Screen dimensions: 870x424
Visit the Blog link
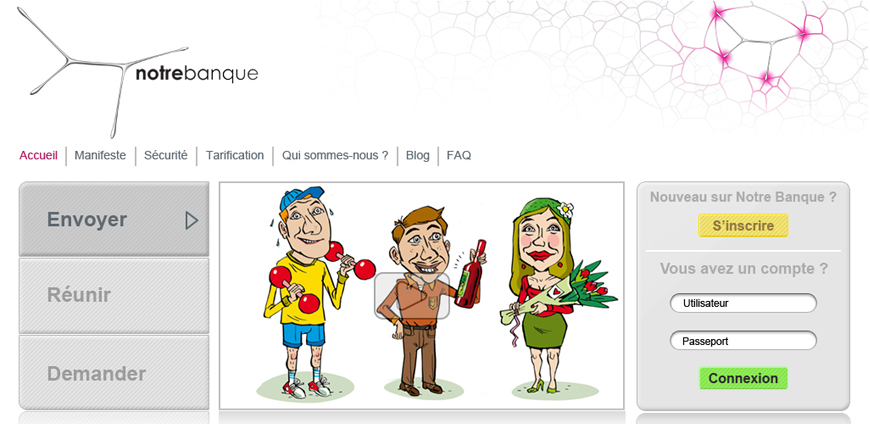coord(417,155)
